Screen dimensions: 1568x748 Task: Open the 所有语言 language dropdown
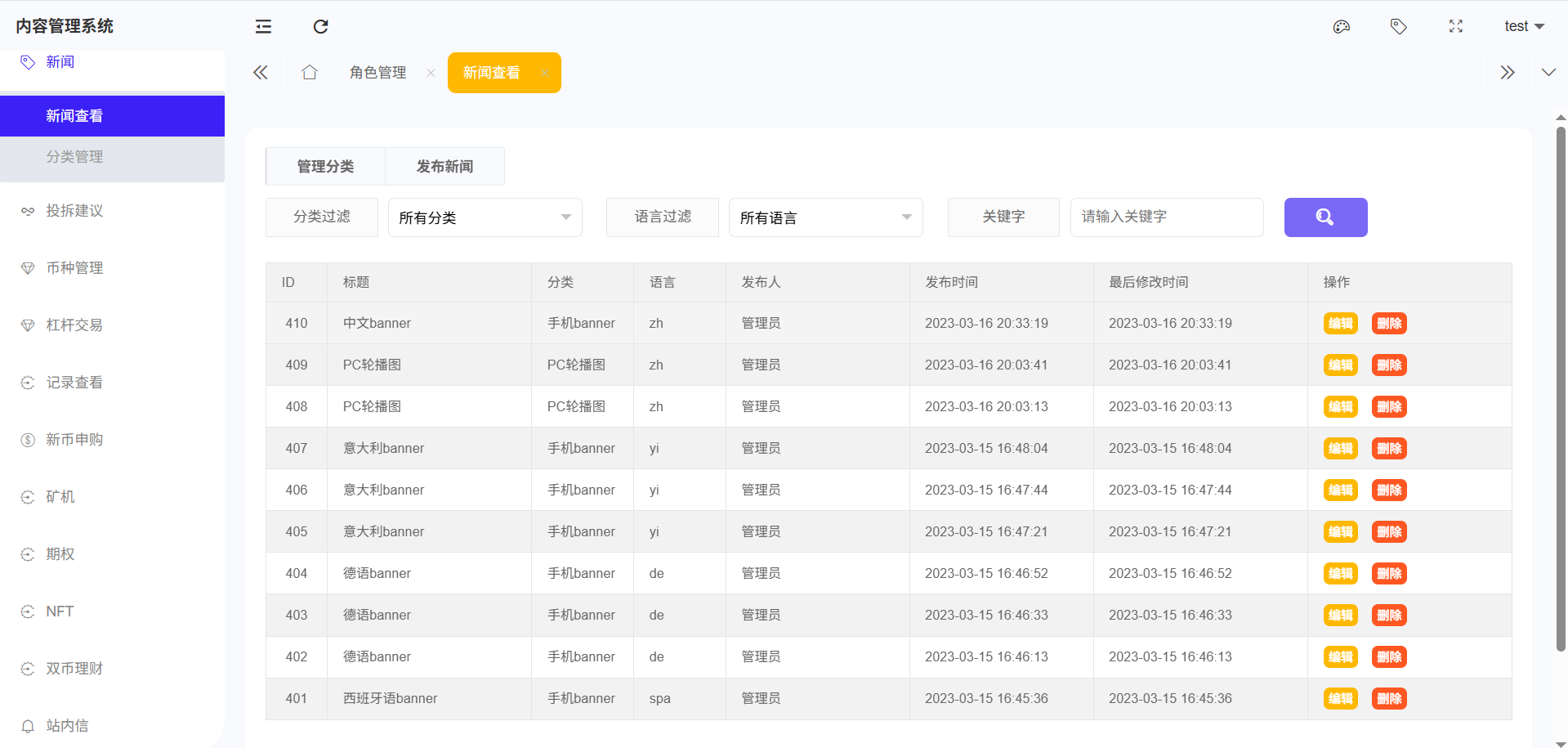coord(825,217)
